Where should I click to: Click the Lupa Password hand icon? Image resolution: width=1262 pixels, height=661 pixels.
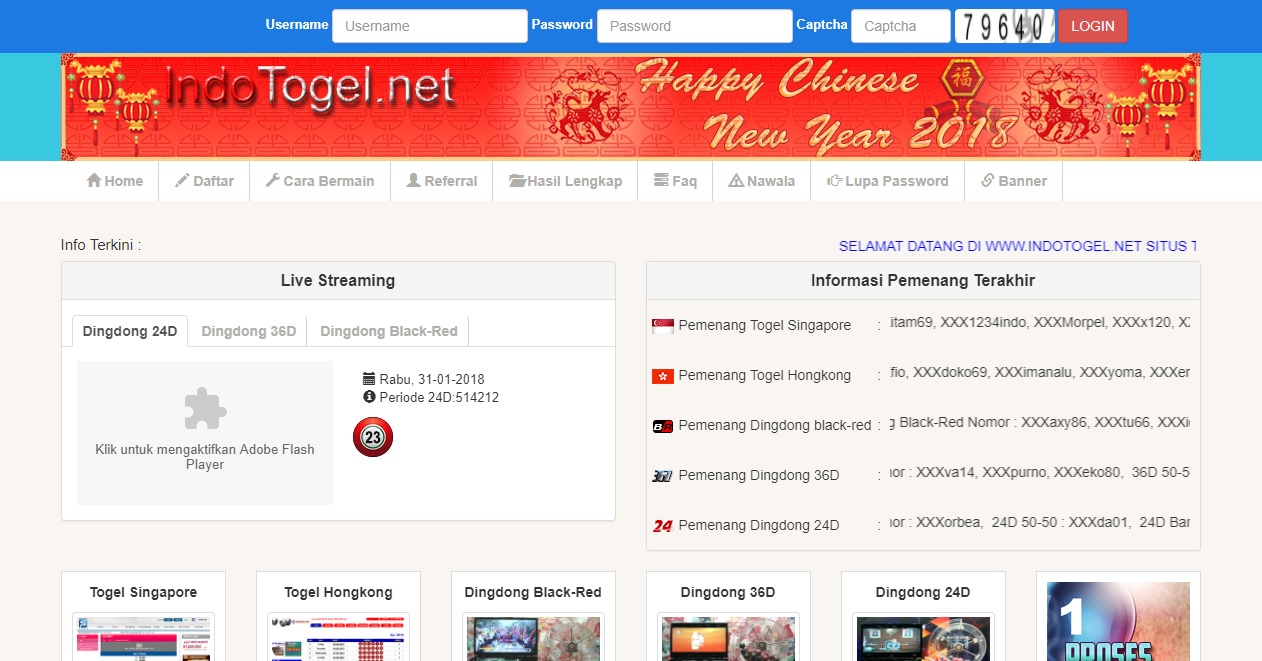(834, 181)
